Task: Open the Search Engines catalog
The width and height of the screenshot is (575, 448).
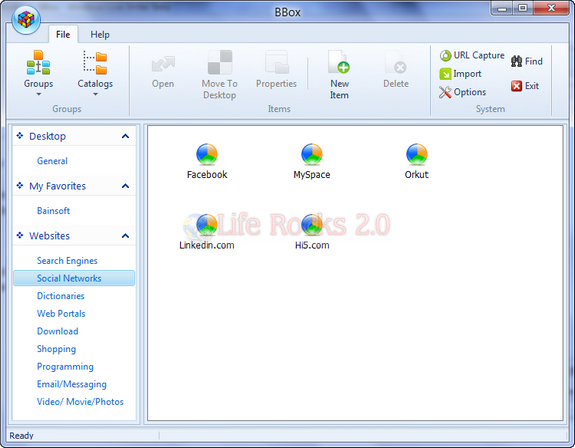Action: pyautogui.click(x=67, y=261)
